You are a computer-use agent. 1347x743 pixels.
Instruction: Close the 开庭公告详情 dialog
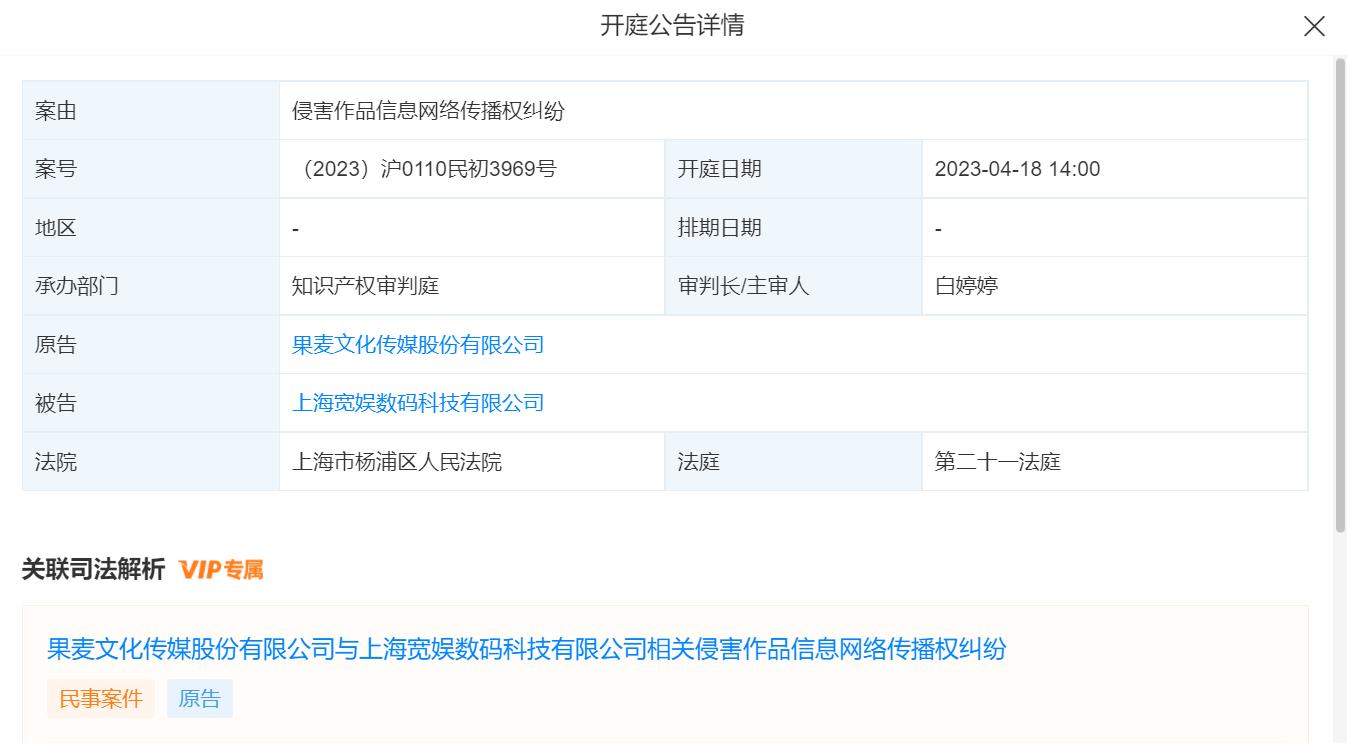pos(1314,27)
